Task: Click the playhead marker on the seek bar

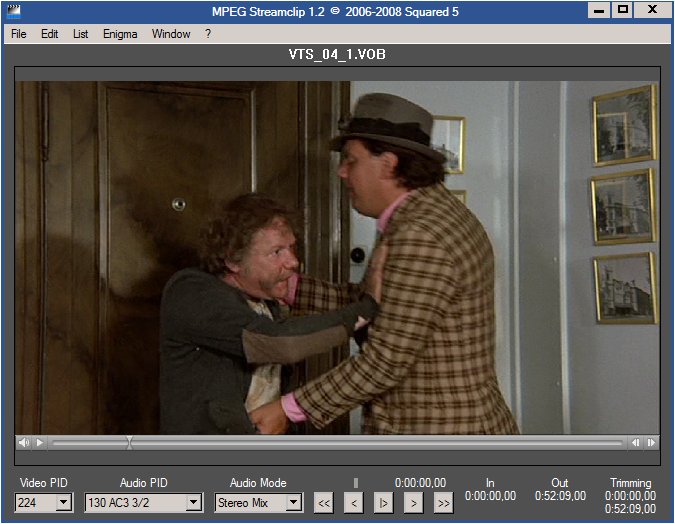Action: tap(129, 442)
